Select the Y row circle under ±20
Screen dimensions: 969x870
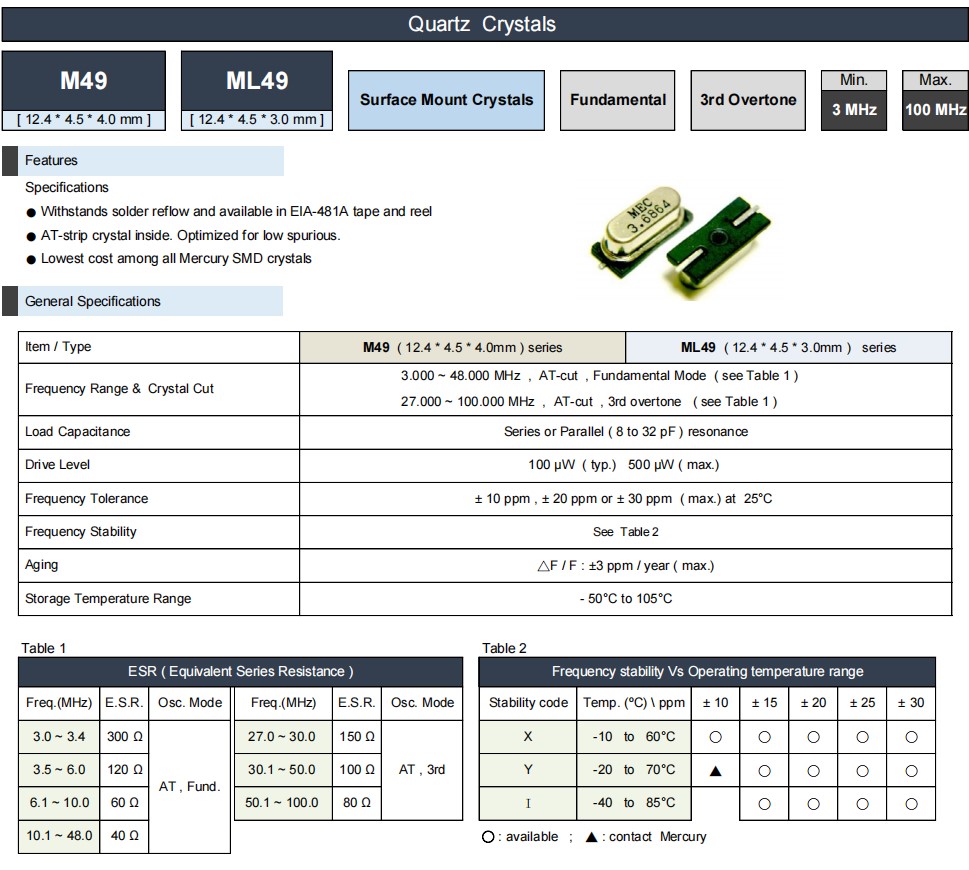pyautogui.click(x=813, y=770)
